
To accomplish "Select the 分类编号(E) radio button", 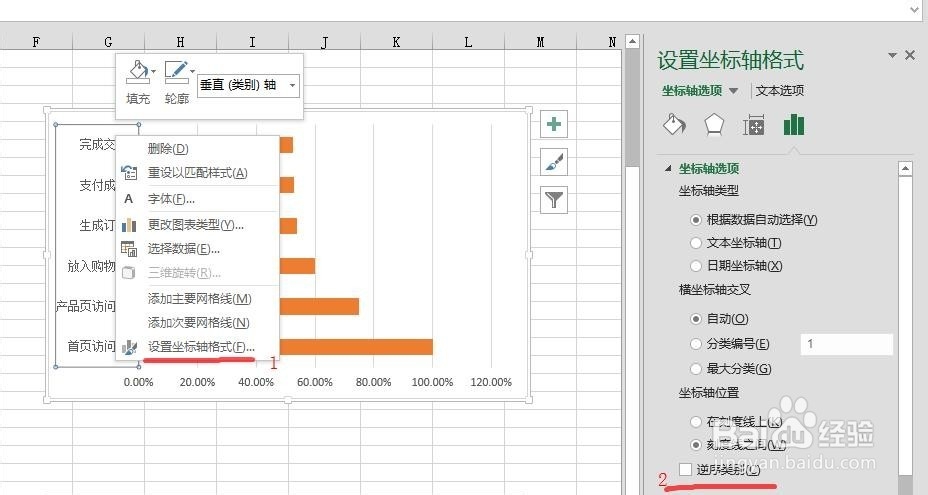I will [x=696, y=344].
